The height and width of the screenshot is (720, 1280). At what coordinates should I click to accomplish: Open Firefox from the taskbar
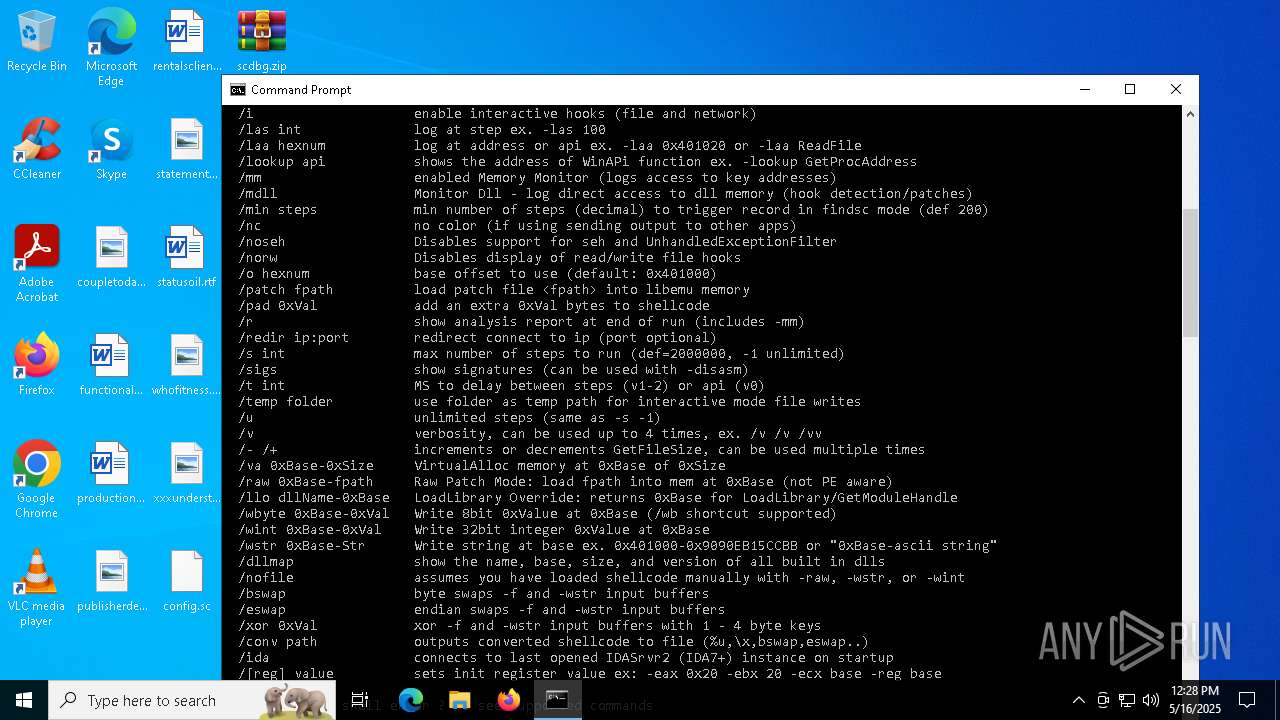508,700
